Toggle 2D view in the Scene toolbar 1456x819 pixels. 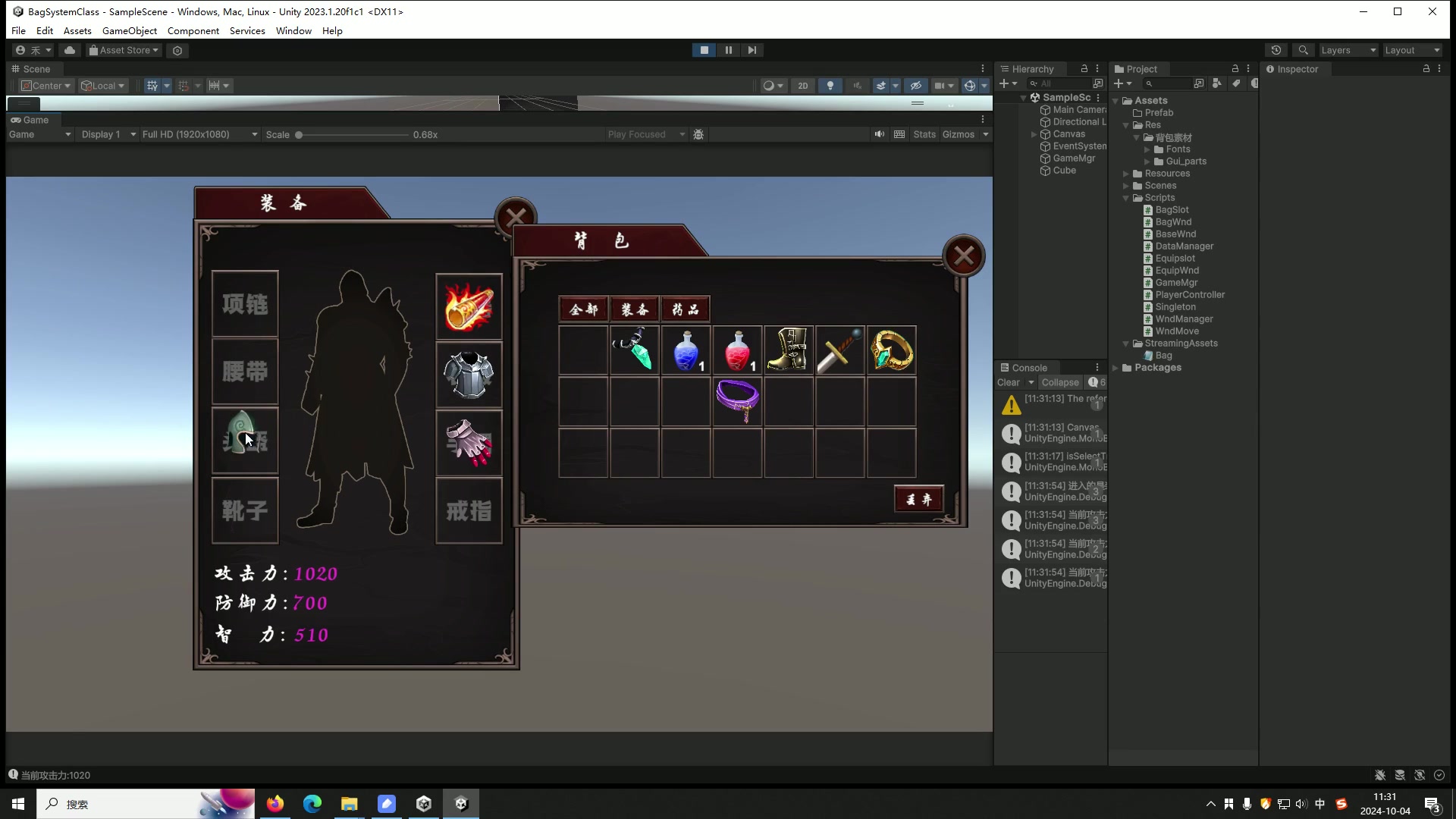coord(802,86)
